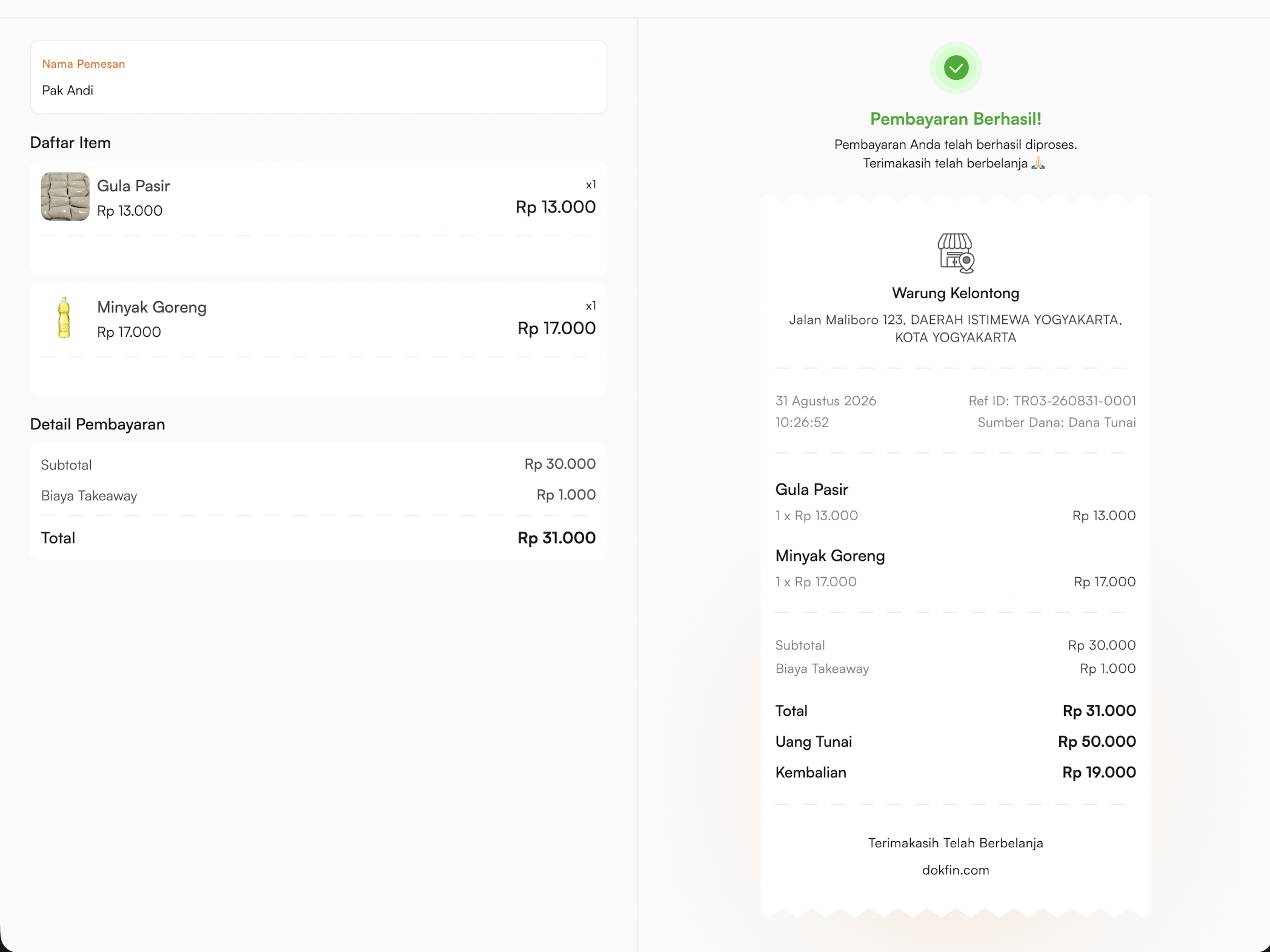Click the receipt Total Rp 31.000 value
The height and width of the screenshot is (952, 1270).
pyautogui.click(x=1099, y=711)
